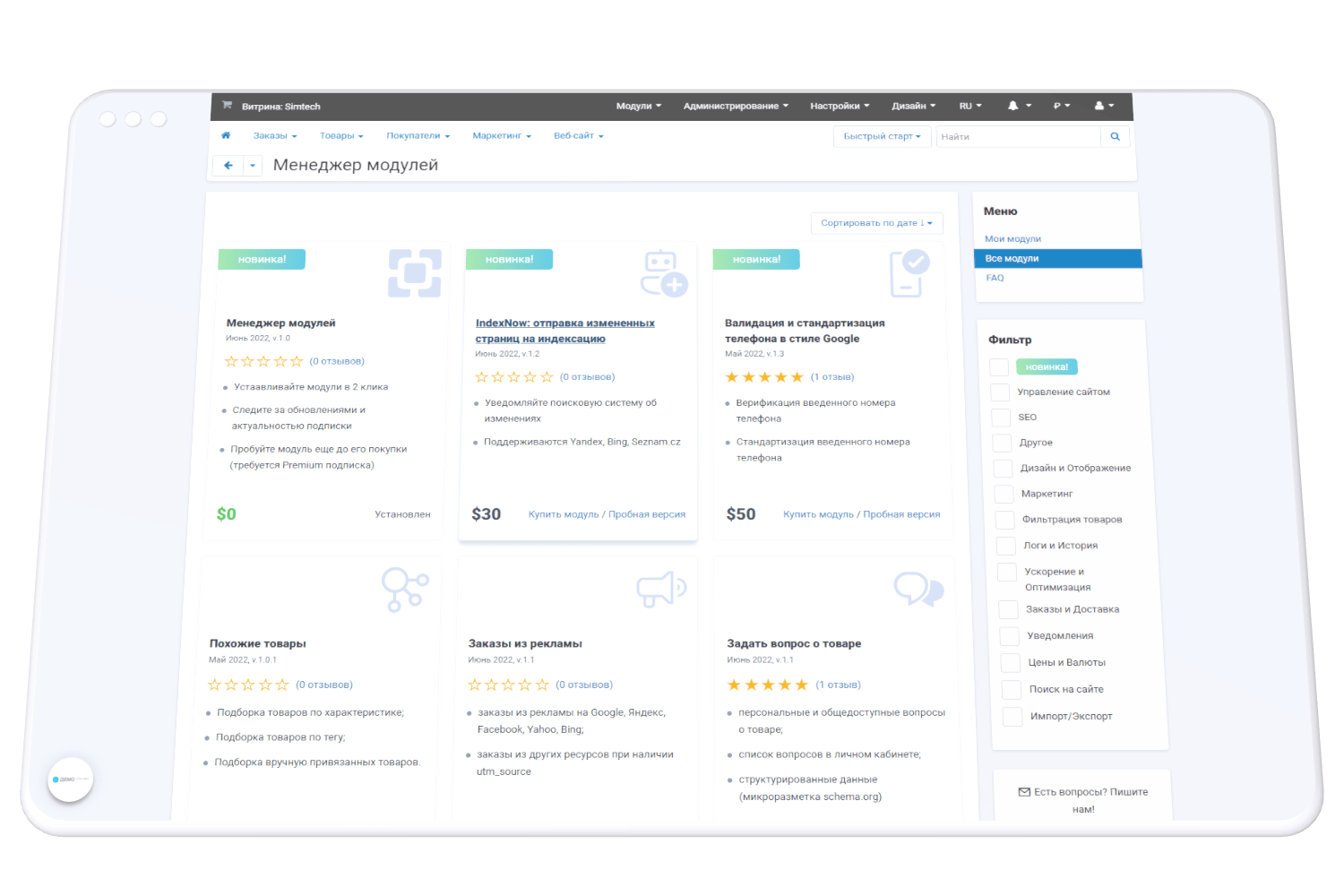Screen dimensions: 1344x896
Task: Click the shopping cart storefront icon
Action: (x=227, y=106)
